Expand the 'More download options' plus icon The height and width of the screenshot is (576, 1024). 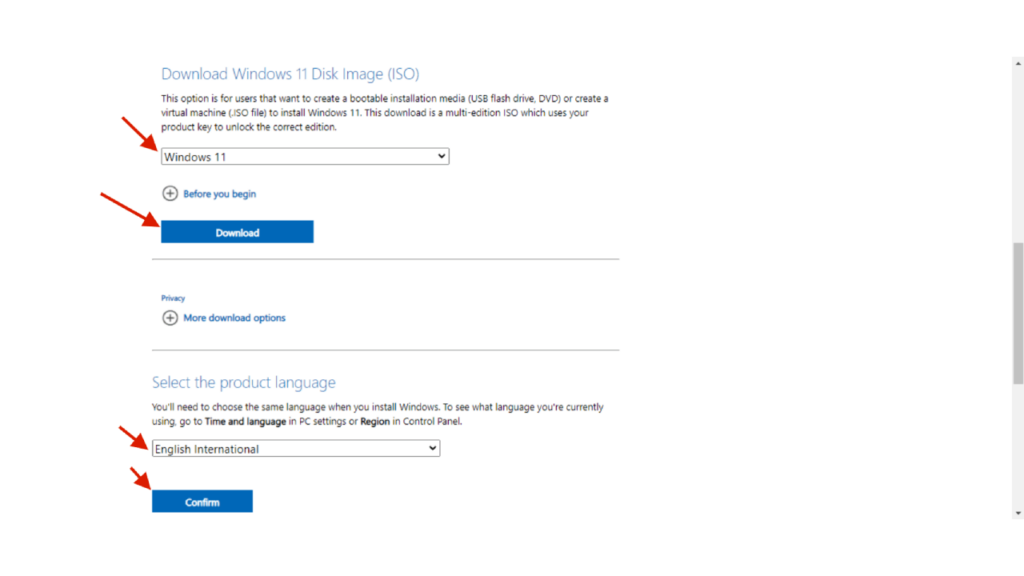point(170,317)
